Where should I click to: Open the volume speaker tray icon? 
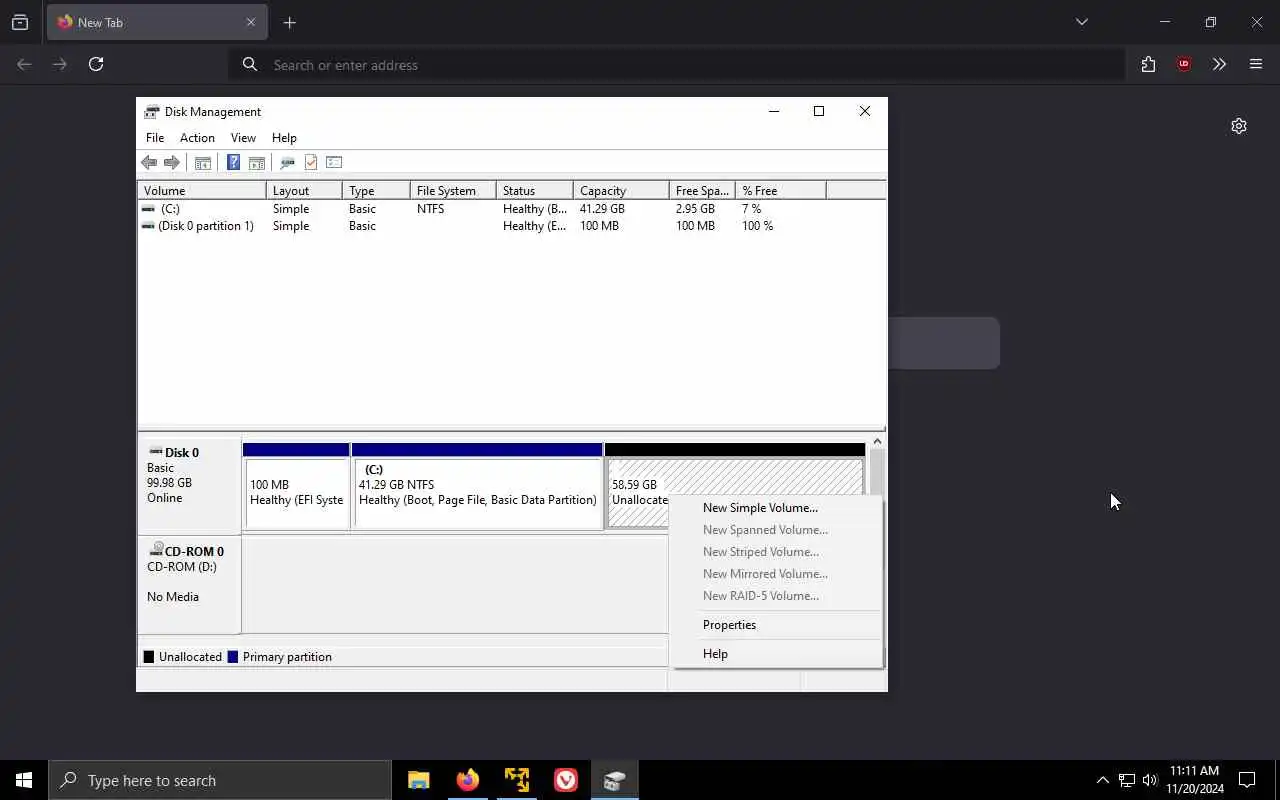[x=1150, y=780]
